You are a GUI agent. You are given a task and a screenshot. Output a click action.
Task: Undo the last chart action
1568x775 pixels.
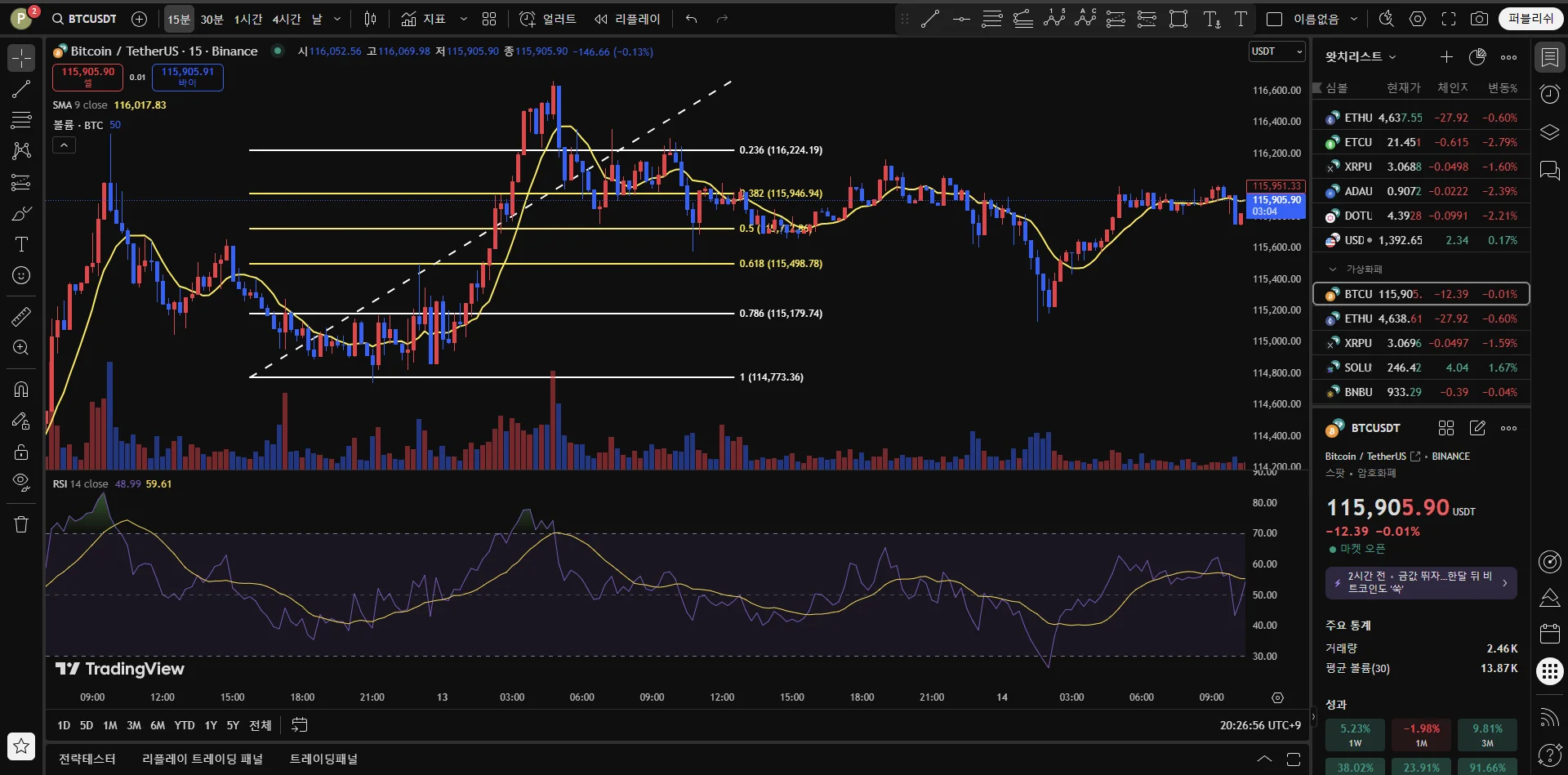click(692, 19)
